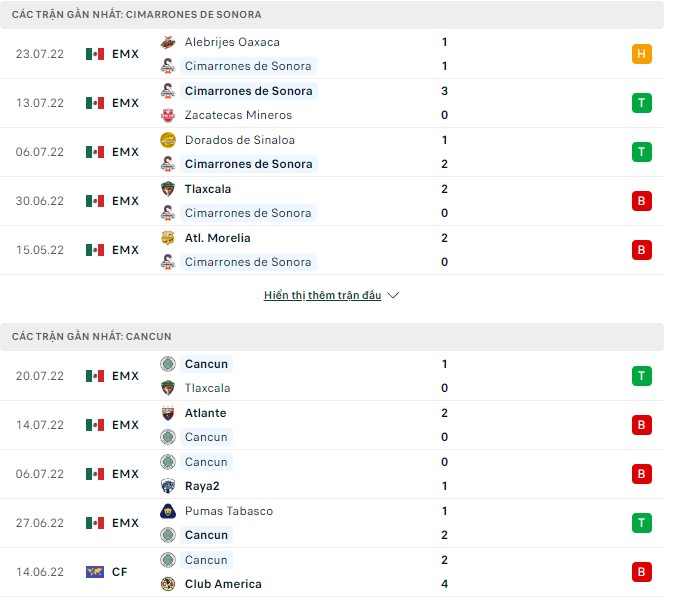The height and width of the screenshot is (597, 673).
Task: Click the green T badge for Zacatecas match
Action: (x=642, y=103)
